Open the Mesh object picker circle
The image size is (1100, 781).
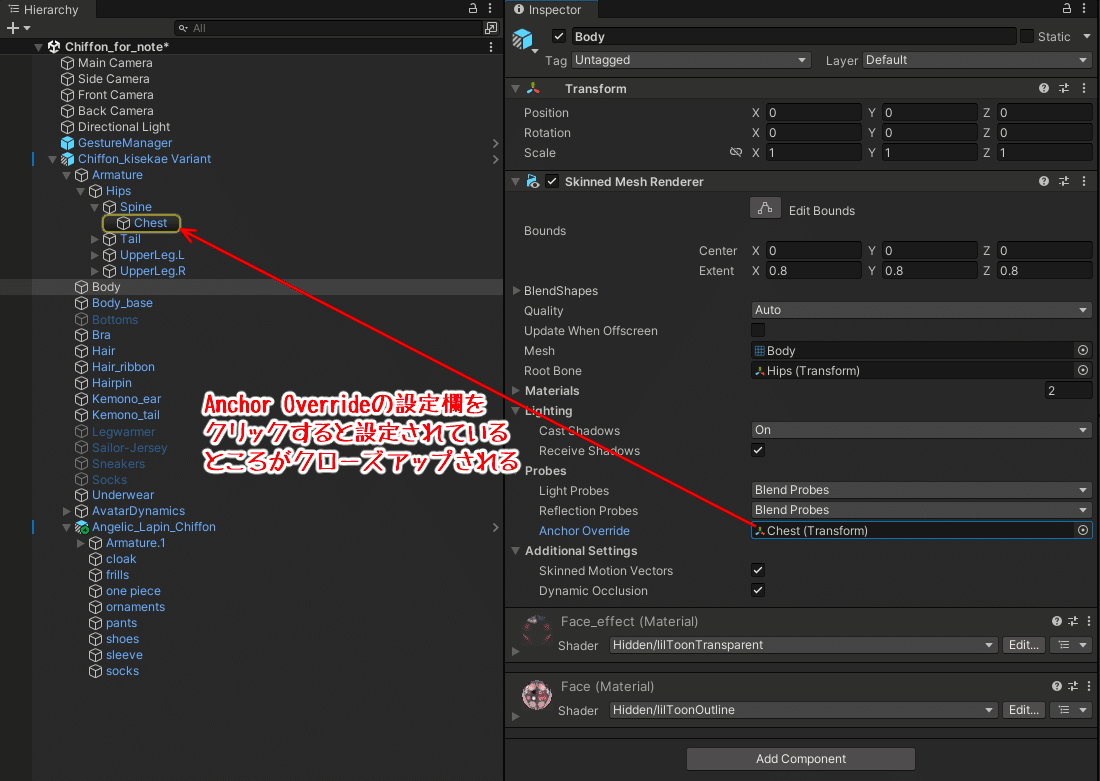pyautogui.click(x=1083, y=350)
